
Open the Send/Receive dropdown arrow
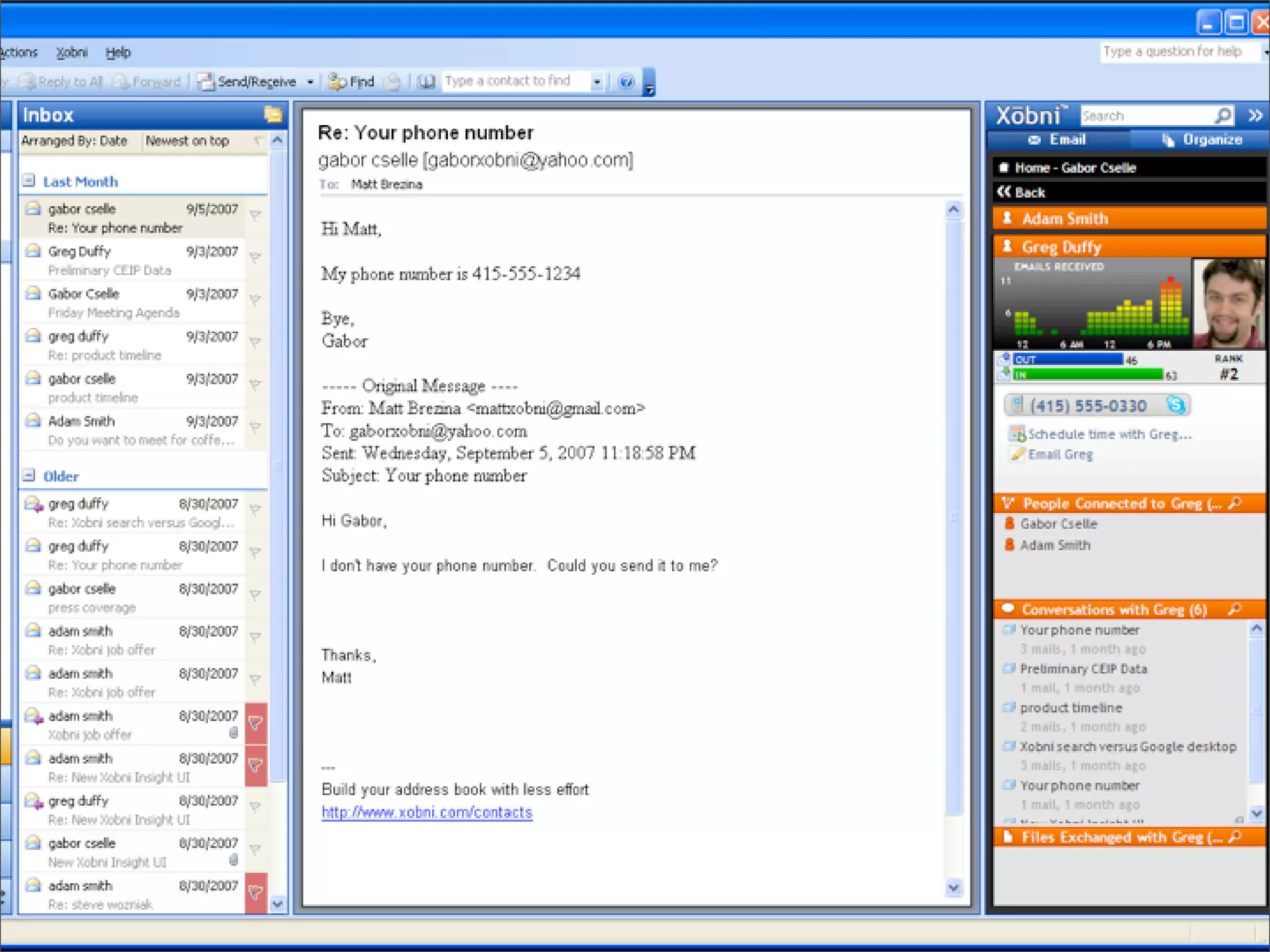point(310,82)
